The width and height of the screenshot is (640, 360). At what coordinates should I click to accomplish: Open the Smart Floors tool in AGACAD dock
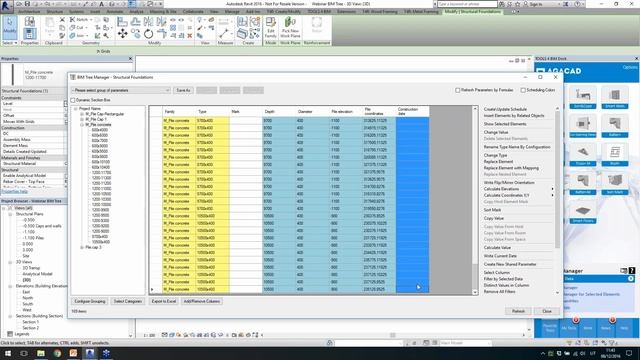pos(583,213)
